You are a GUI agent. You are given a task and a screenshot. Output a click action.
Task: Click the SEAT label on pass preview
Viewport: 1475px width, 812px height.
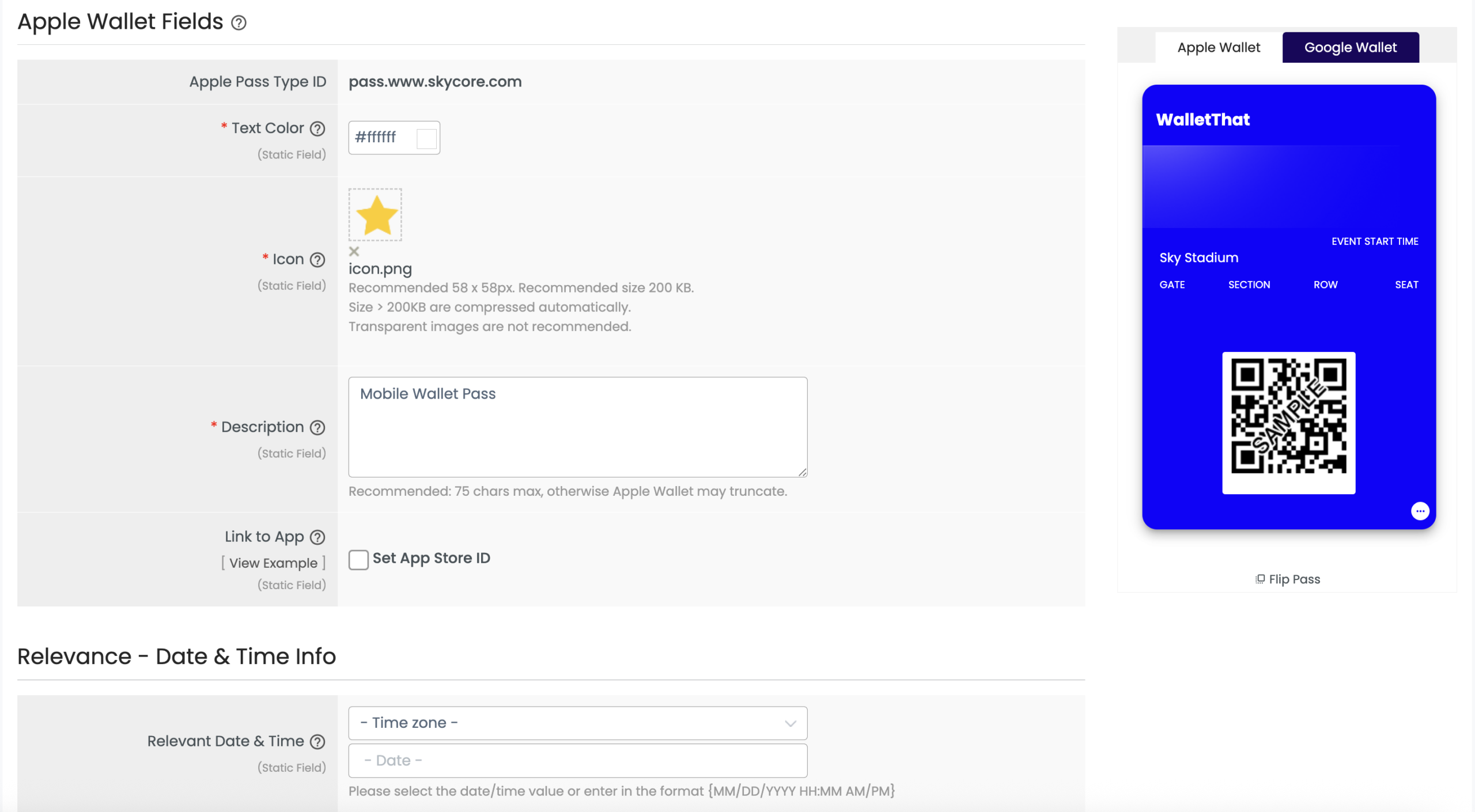[x=1406, y=284]
